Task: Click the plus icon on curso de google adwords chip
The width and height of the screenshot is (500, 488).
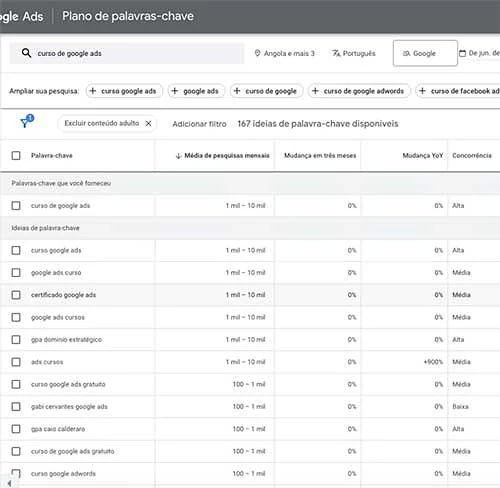Action: [x=315, y=91]
